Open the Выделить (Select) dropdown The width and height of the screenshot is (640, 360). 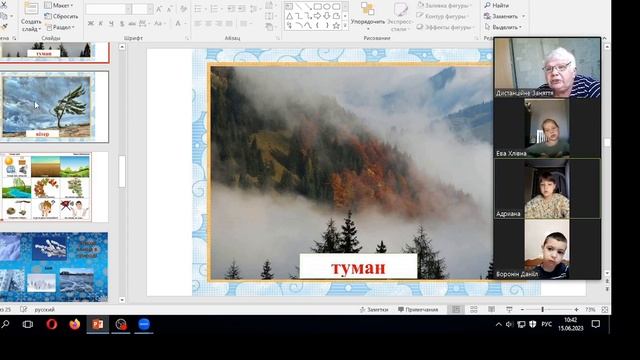click(503, 27)
